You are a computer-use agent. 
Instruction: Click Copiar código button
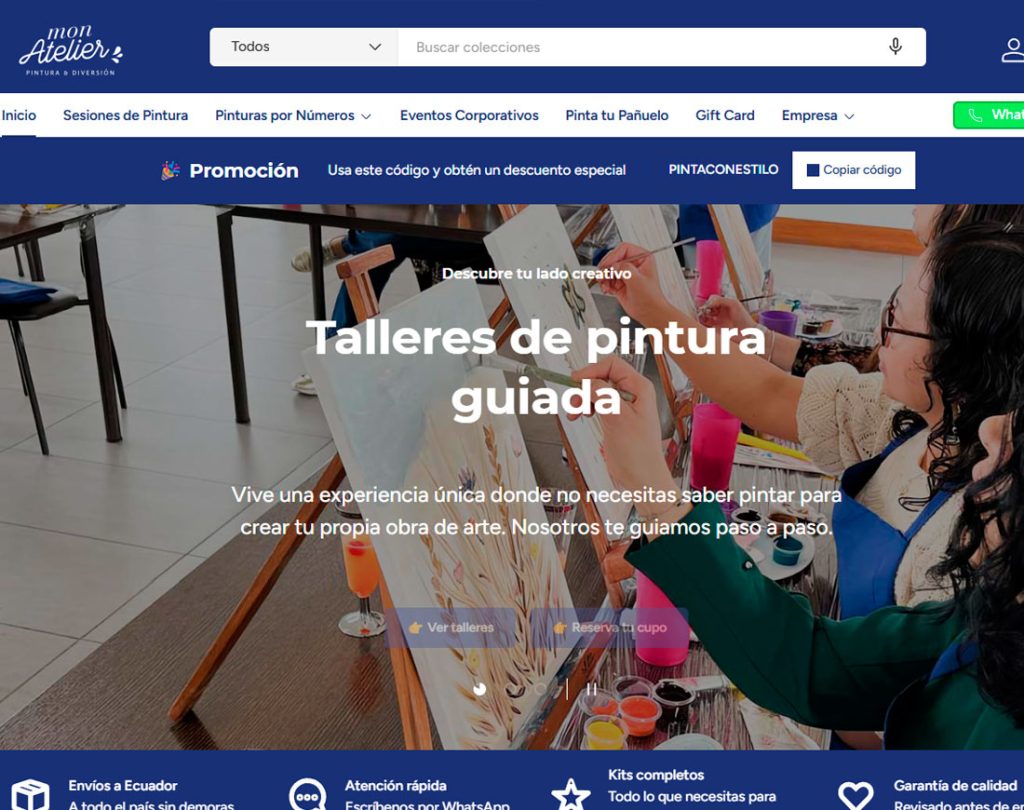[854, 170]
